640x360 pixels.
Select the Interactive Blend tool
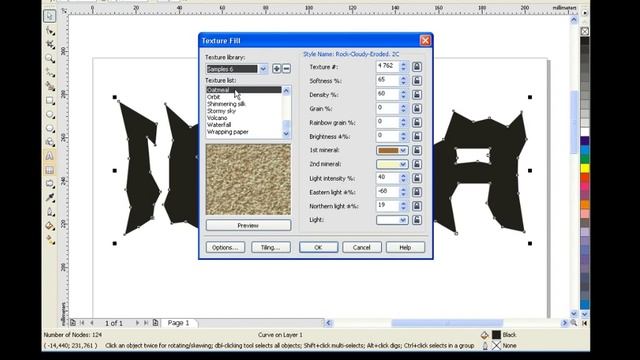tap(50, 184)
